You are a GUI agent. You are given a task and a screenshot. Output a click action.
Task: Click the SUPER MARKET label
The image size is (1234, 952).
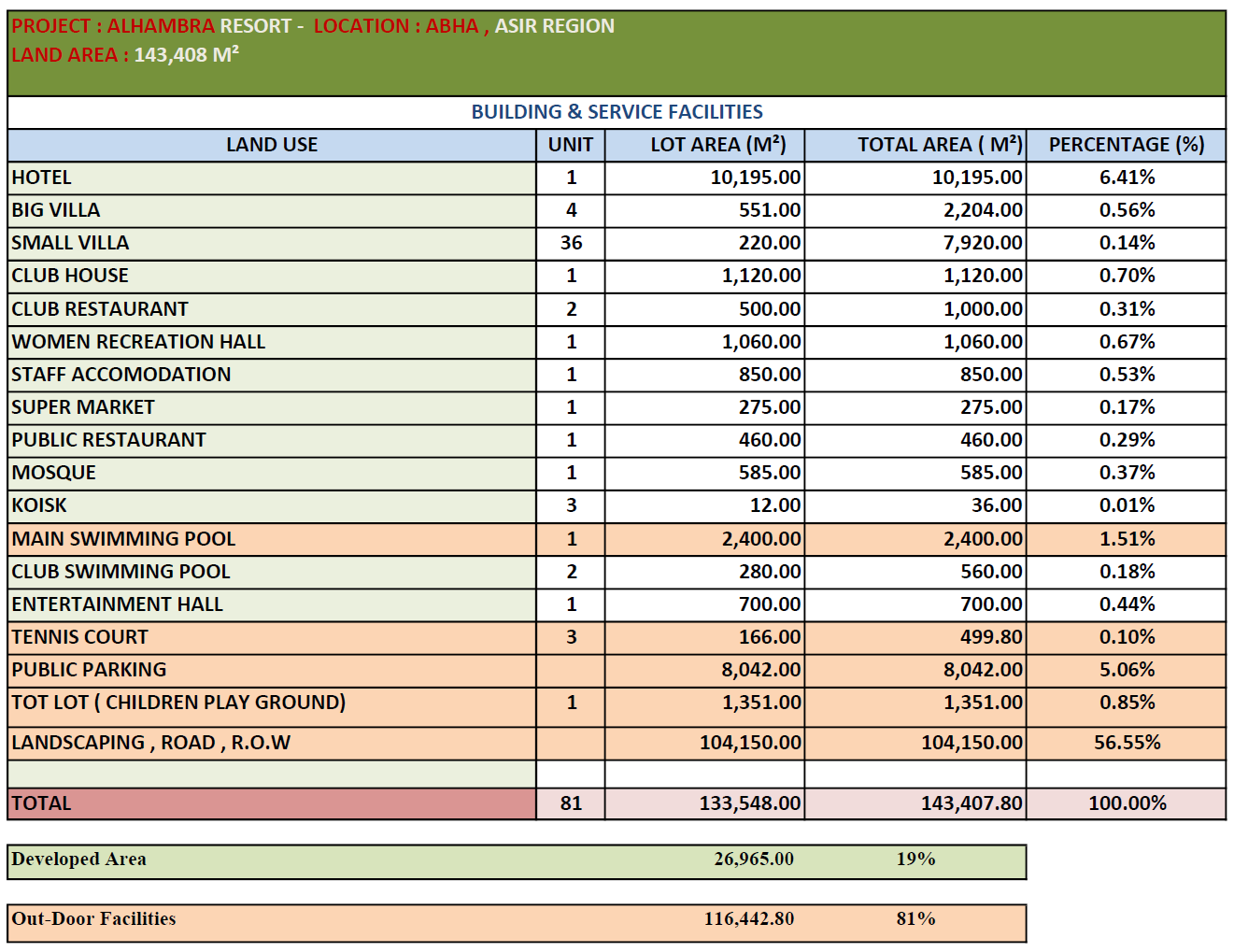pos(83,407)
